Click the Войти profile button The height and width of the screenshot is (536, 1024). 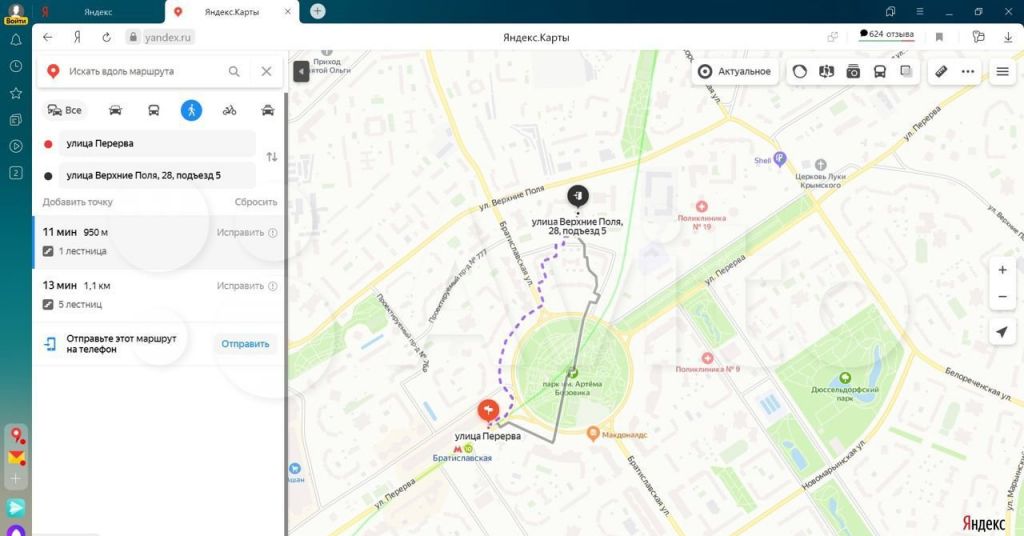[16, 14]
